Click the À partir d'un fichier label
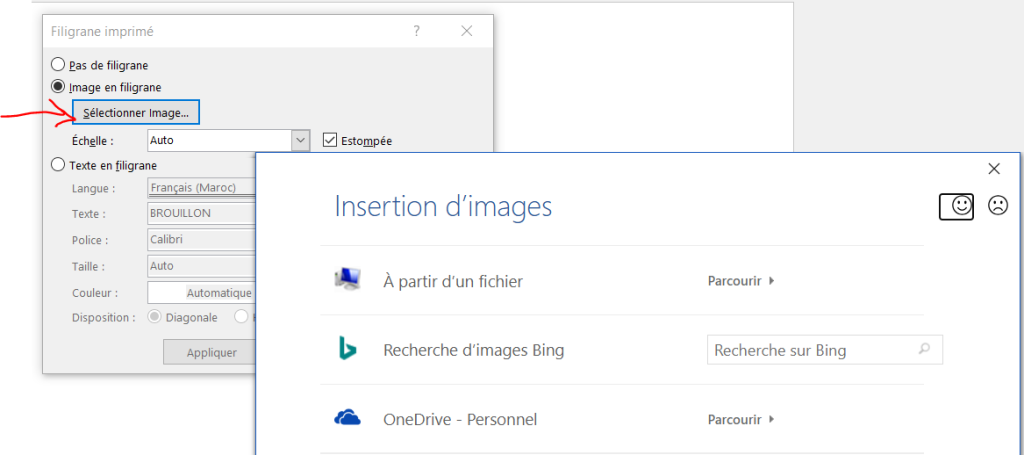Image resolution: width=1024 pixels, height=455 pixels. [x=453, y=281]
